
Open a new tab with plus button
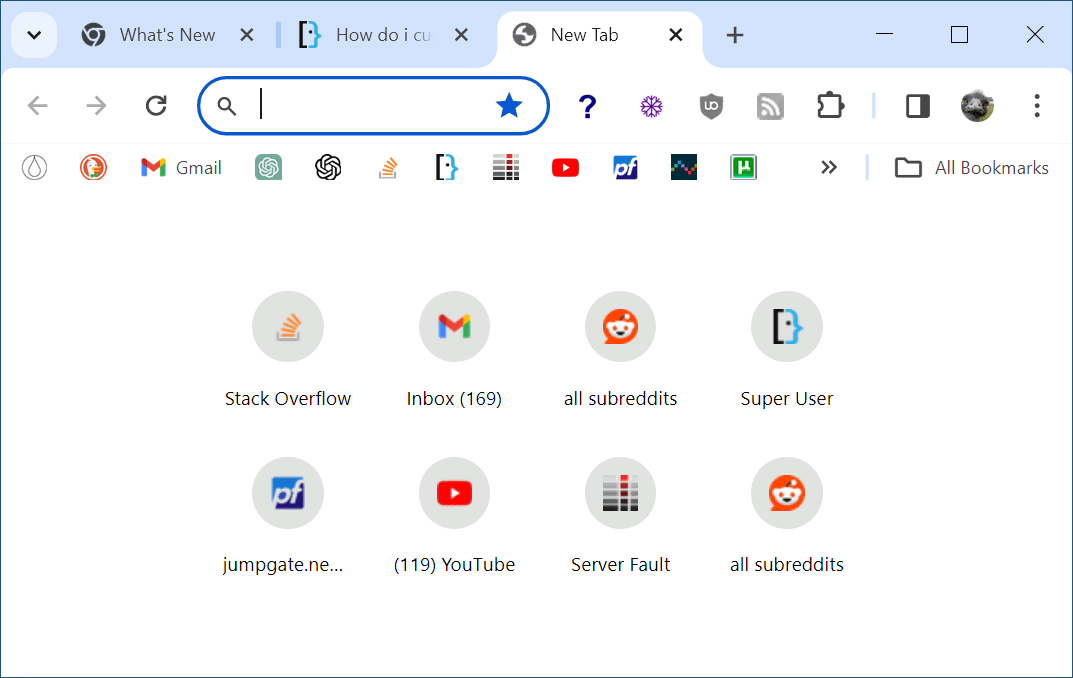pos(734,35)
